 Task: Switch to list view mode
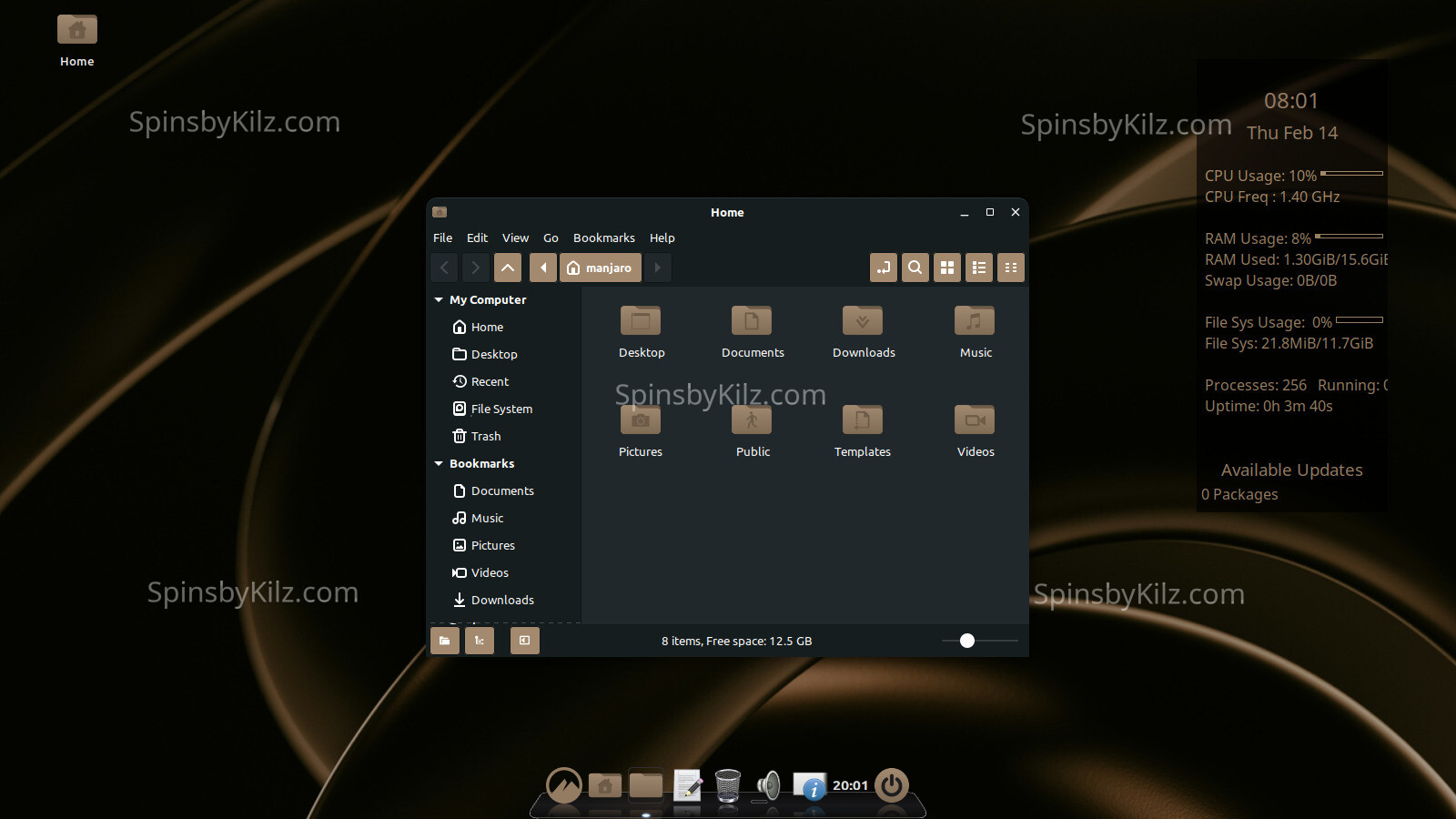978,268
